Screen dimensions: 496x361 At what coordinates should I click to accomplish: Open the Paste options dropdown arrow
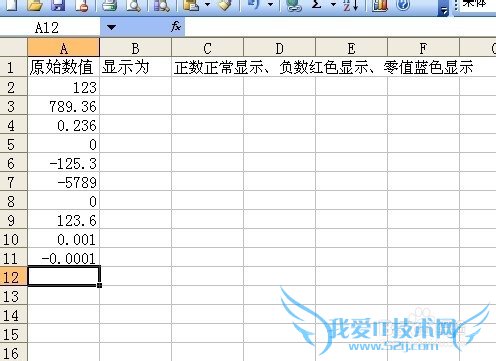tap(207, 4)
